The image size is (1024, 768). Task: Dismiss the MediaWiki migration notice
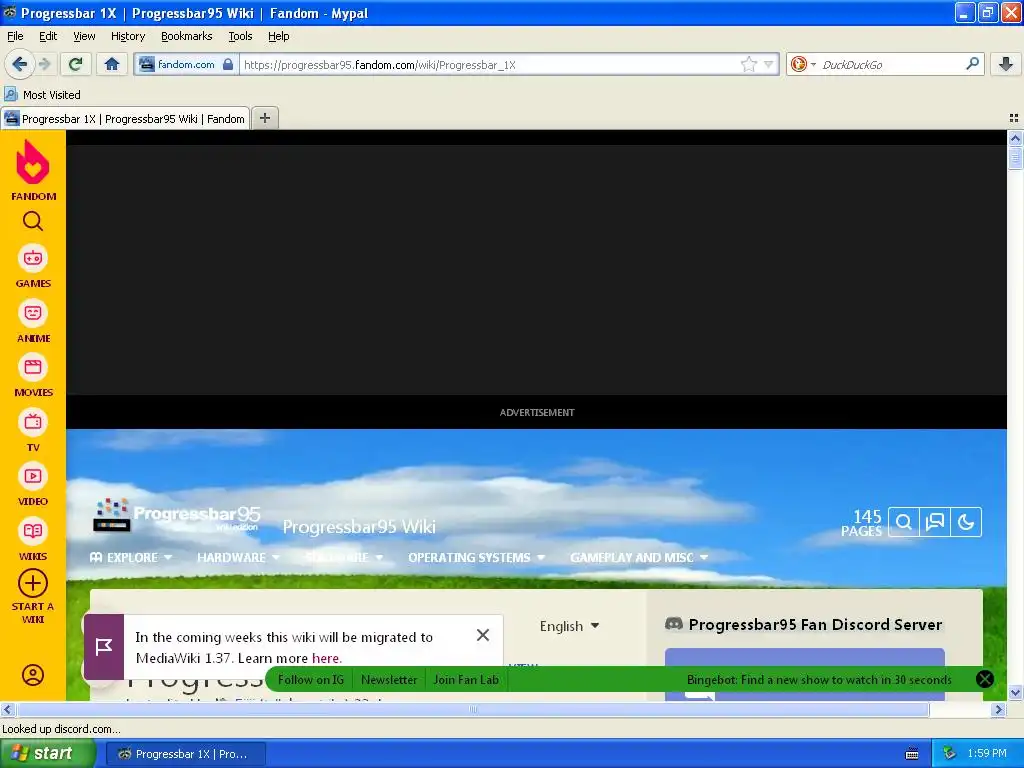[x=483, y=635]
